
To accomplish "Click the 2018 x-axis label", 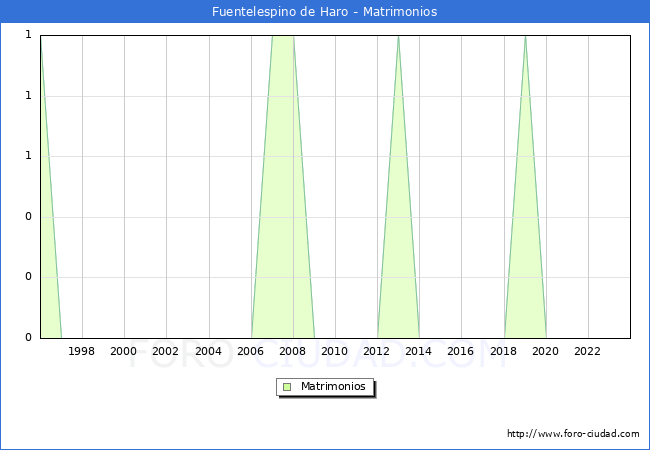I will coord(503,351).
